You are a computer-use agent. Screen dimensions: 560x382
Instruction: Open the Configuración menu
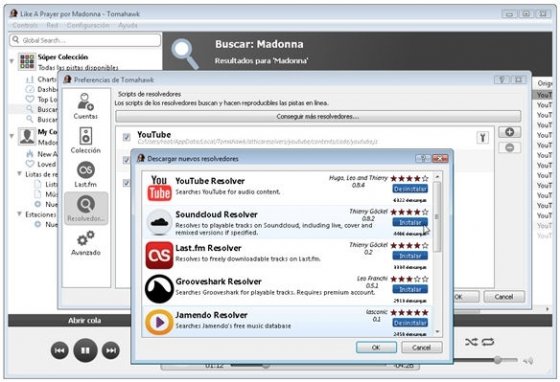click(x=88, y=25)
